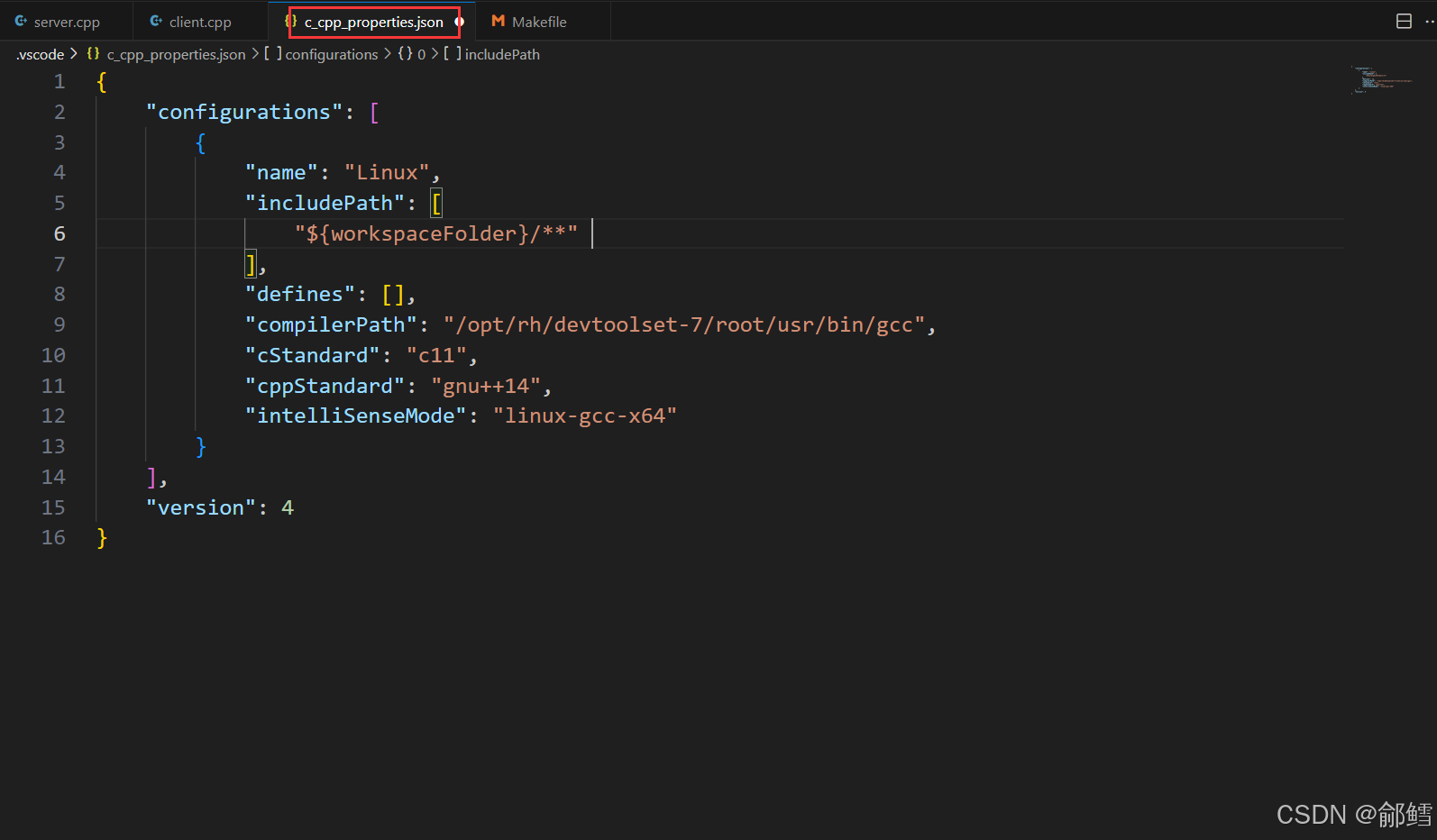Open the includePath breadcrumb
This screenshot has width=1437, height=840.
coord(502,54)
